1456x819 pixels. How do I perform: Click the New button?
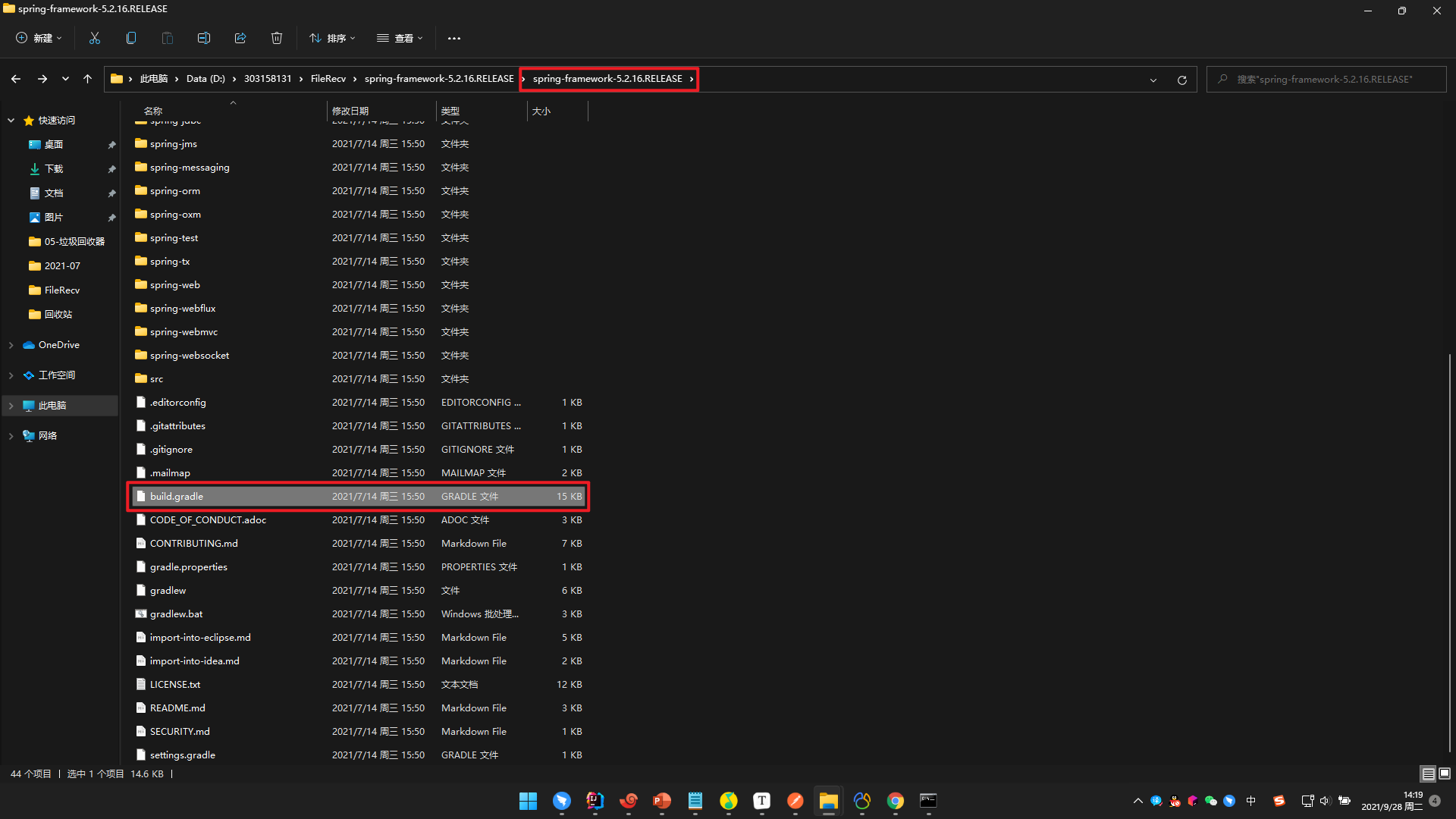coord(39,38)
